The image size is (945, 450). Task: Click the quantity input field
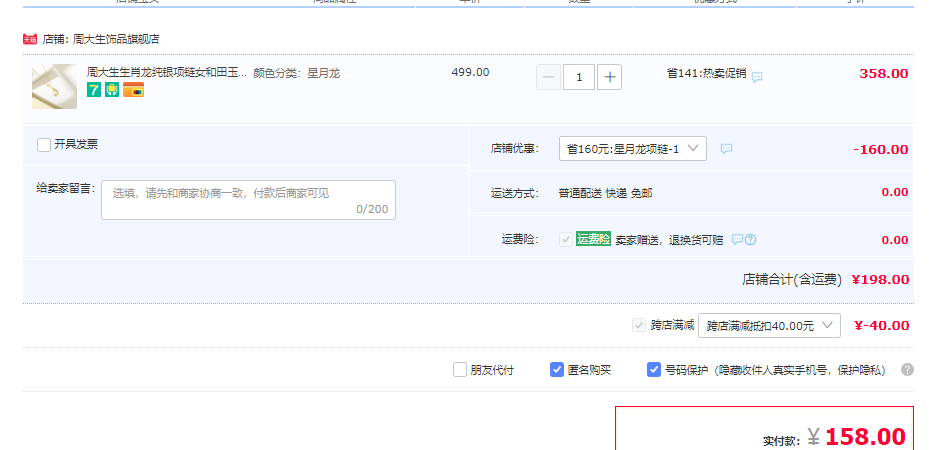579,77
